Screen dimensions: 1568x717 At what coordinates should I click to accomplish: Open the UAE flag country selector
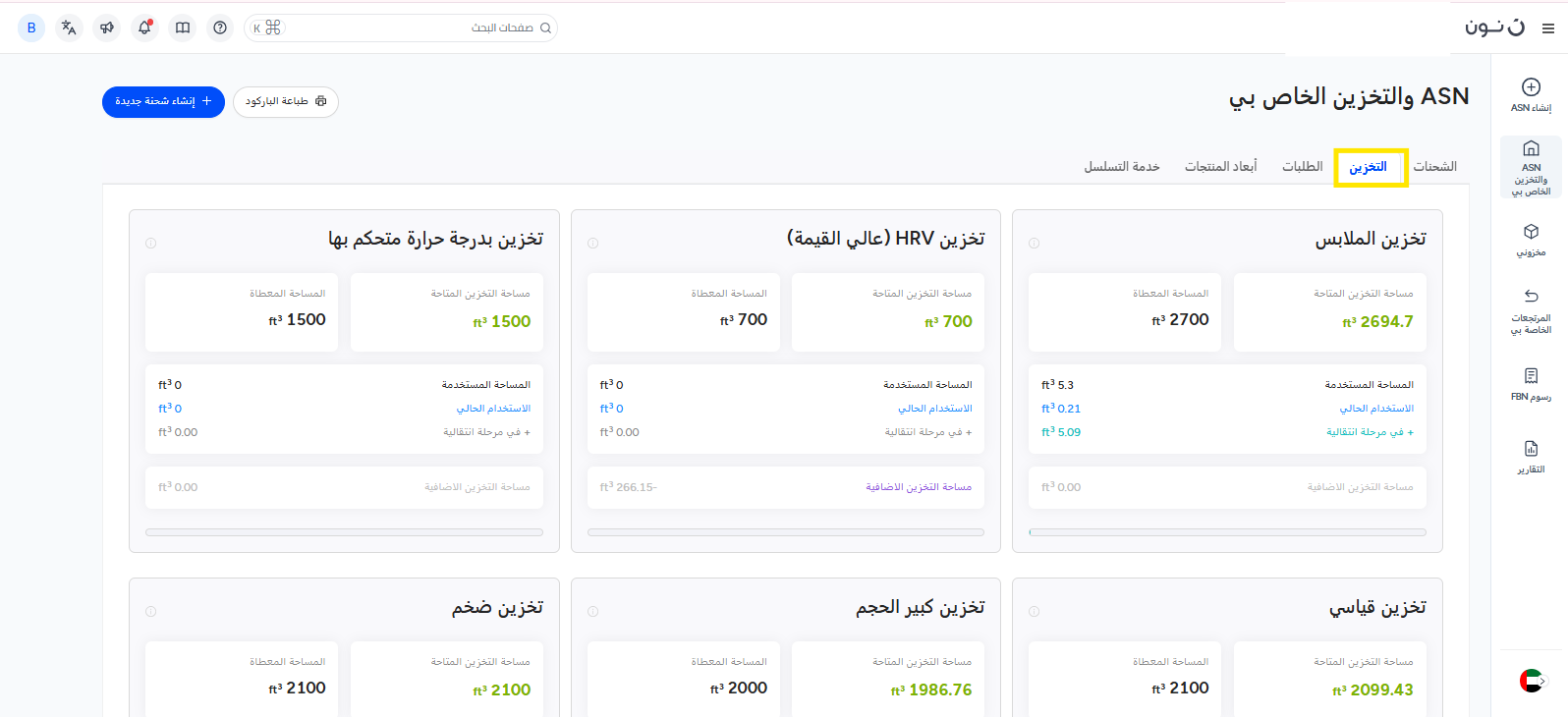(x=1531, y=680)
